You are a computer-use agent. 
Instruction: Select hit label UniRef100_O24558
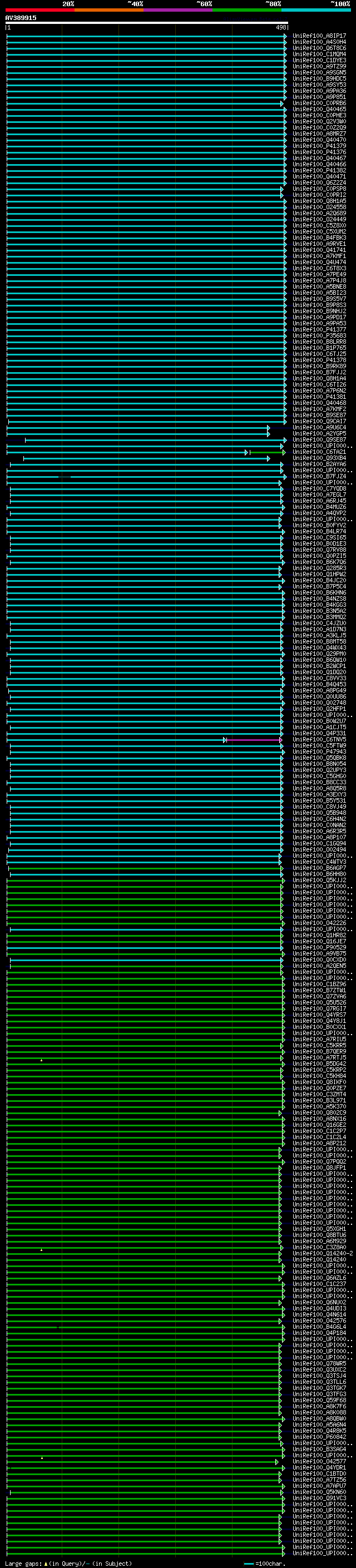(319, 207)
